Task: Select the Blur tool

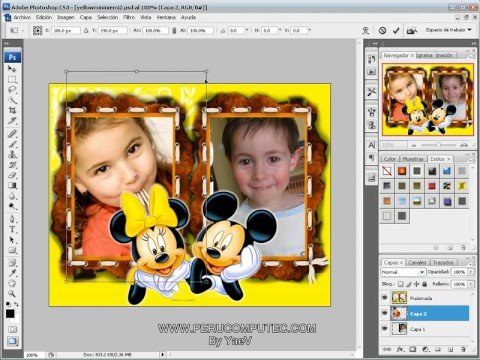Action: tap(12, 196)
